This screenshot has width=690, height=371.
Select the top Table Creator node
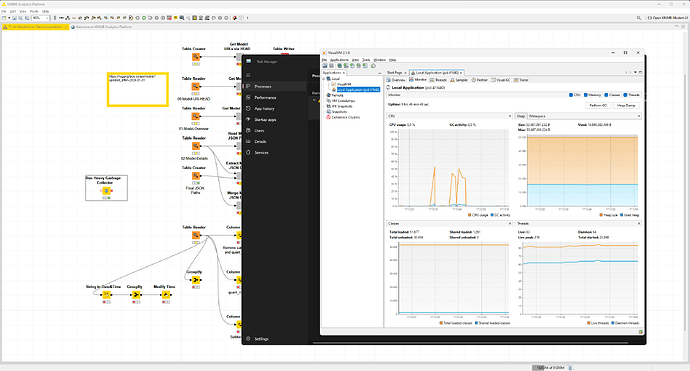[196, 57]
